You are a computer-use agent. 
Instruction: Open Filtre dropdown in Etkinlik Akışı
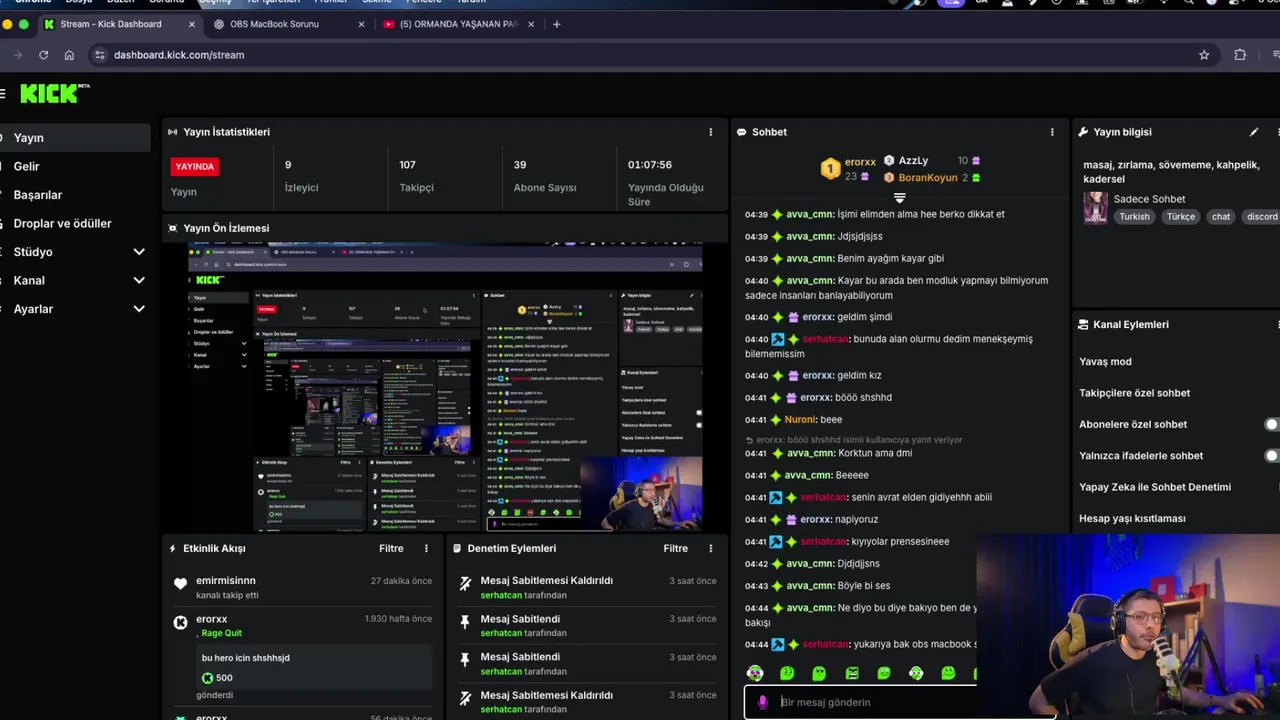point(391,548)
